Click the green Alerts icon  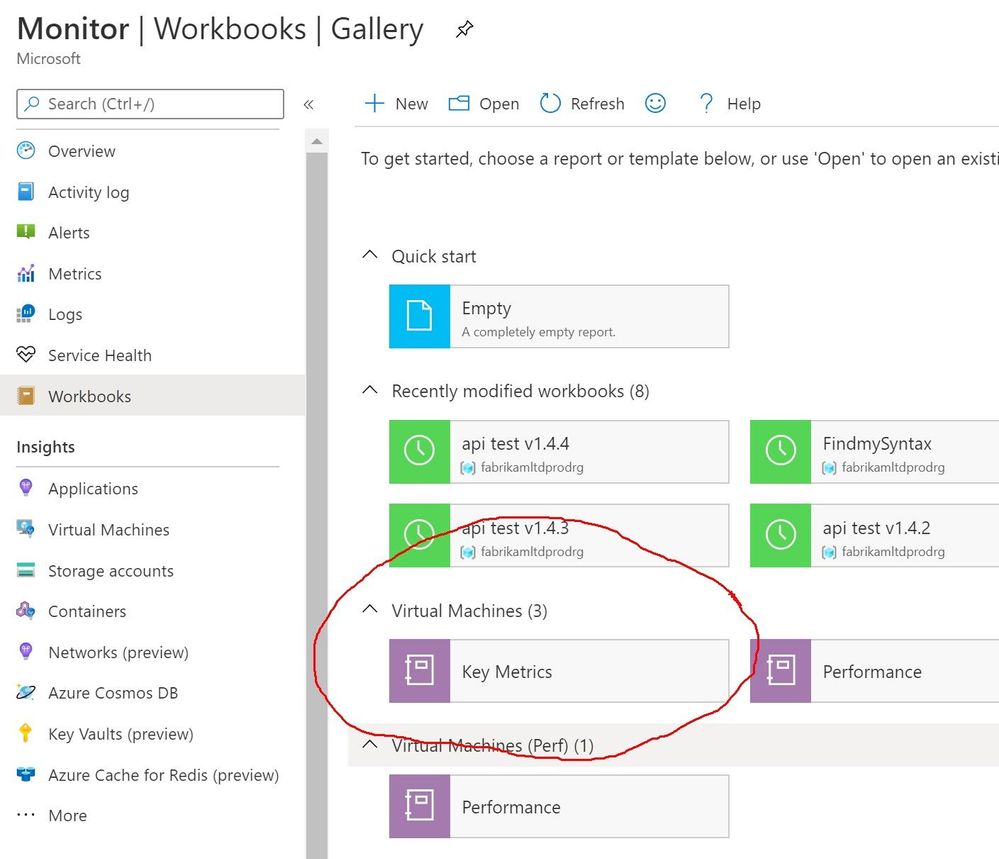[x=25, y=232]
